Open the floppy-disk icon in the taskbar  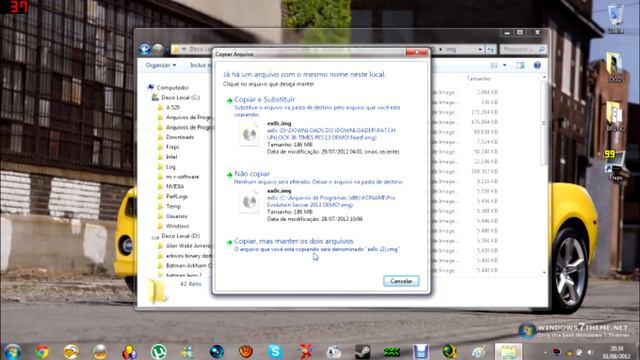coord(420,351)
